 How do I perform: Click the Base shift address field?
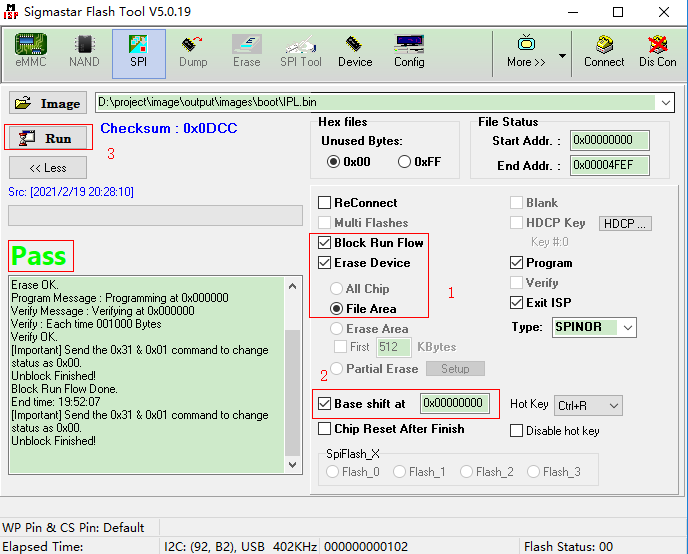[x=455, y=403]
